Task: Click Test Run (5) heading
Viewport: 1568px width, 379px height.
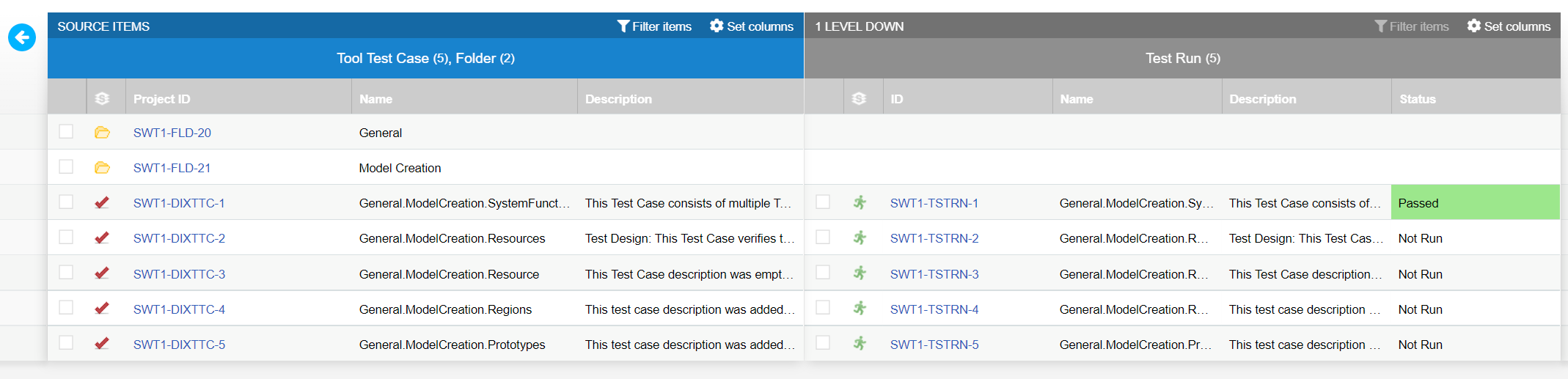Action: point(1183,58)
